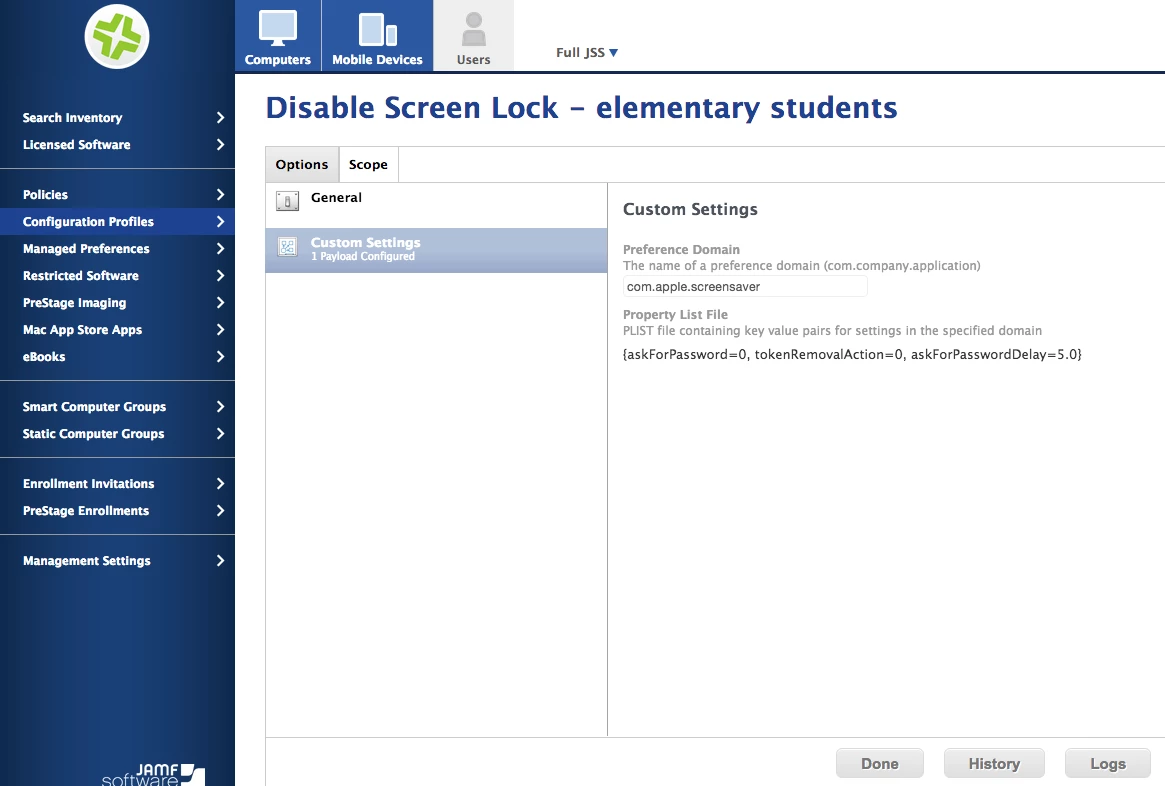Expand Restricted Software chevron
Screen dimensions: 1165x786
pos(220,276)
